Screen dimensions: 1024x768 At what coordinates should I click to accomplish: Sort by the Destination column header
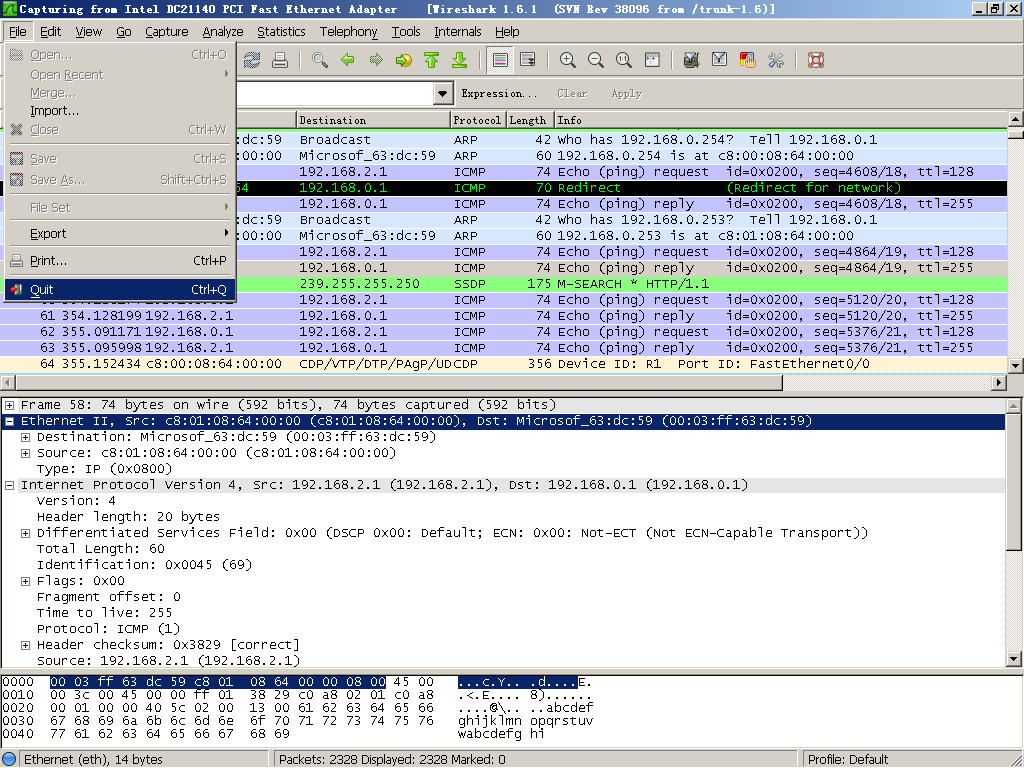pyautogui.click(x=373, y=120)
